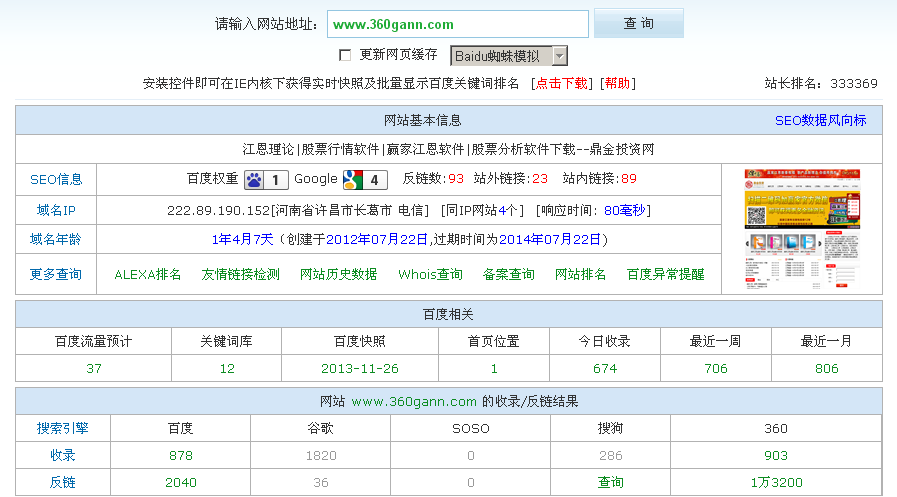Click the 反链 row label
This screenshot has height=497, width=897.
coord(62,483)
